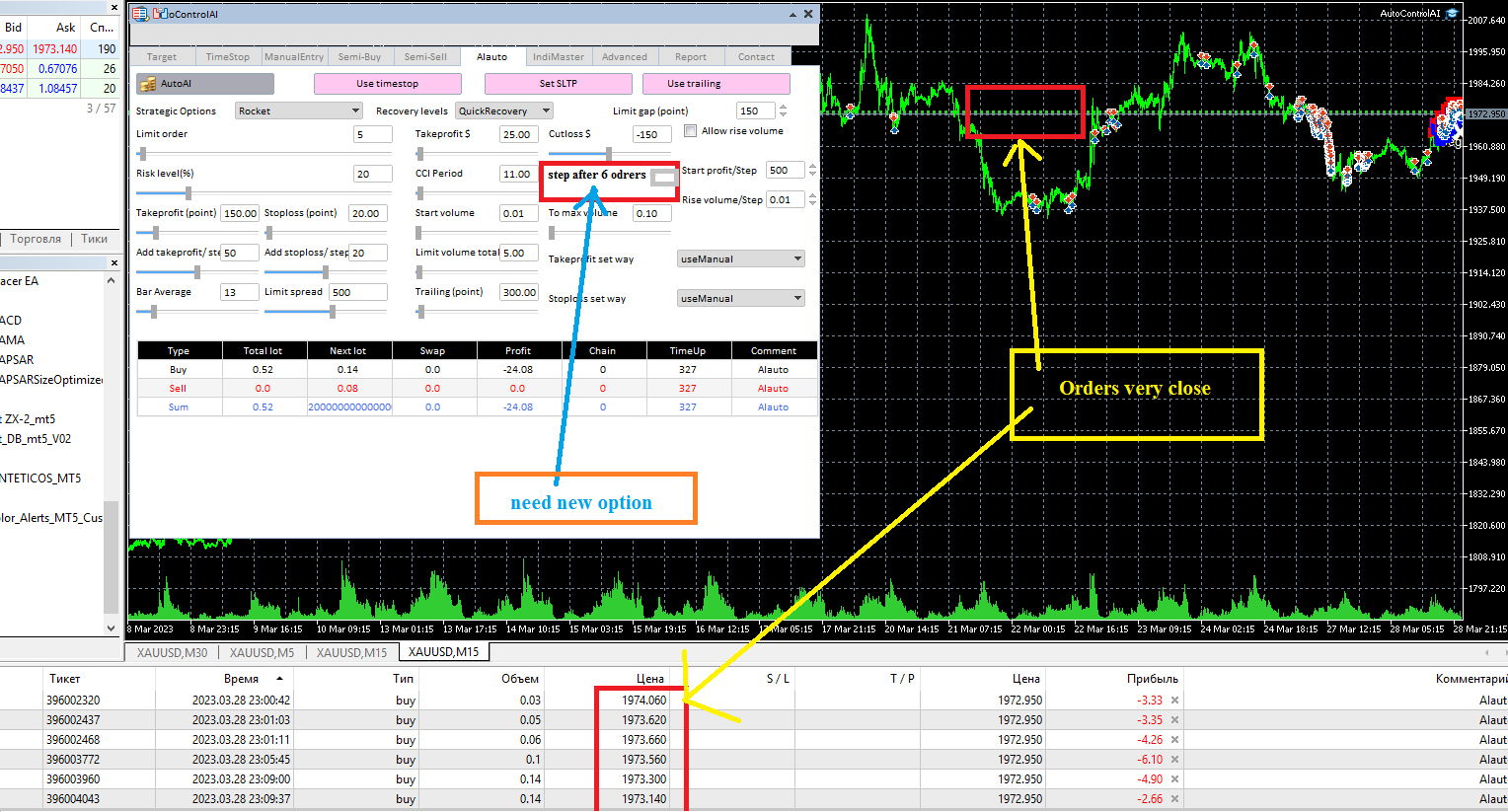Click the AutoControlAI expert hat icon on chart
This screenshot has height=812, width=1508.
tap(1452, 14)
